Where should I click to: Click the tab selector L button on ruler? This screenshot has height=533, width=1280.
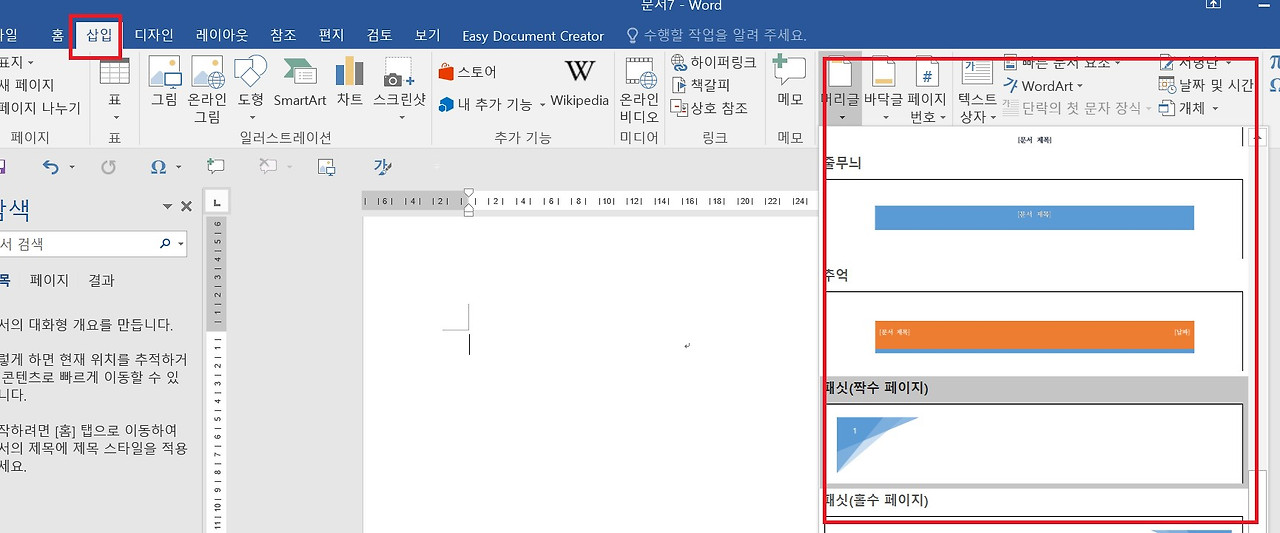[x=216, y=201]
